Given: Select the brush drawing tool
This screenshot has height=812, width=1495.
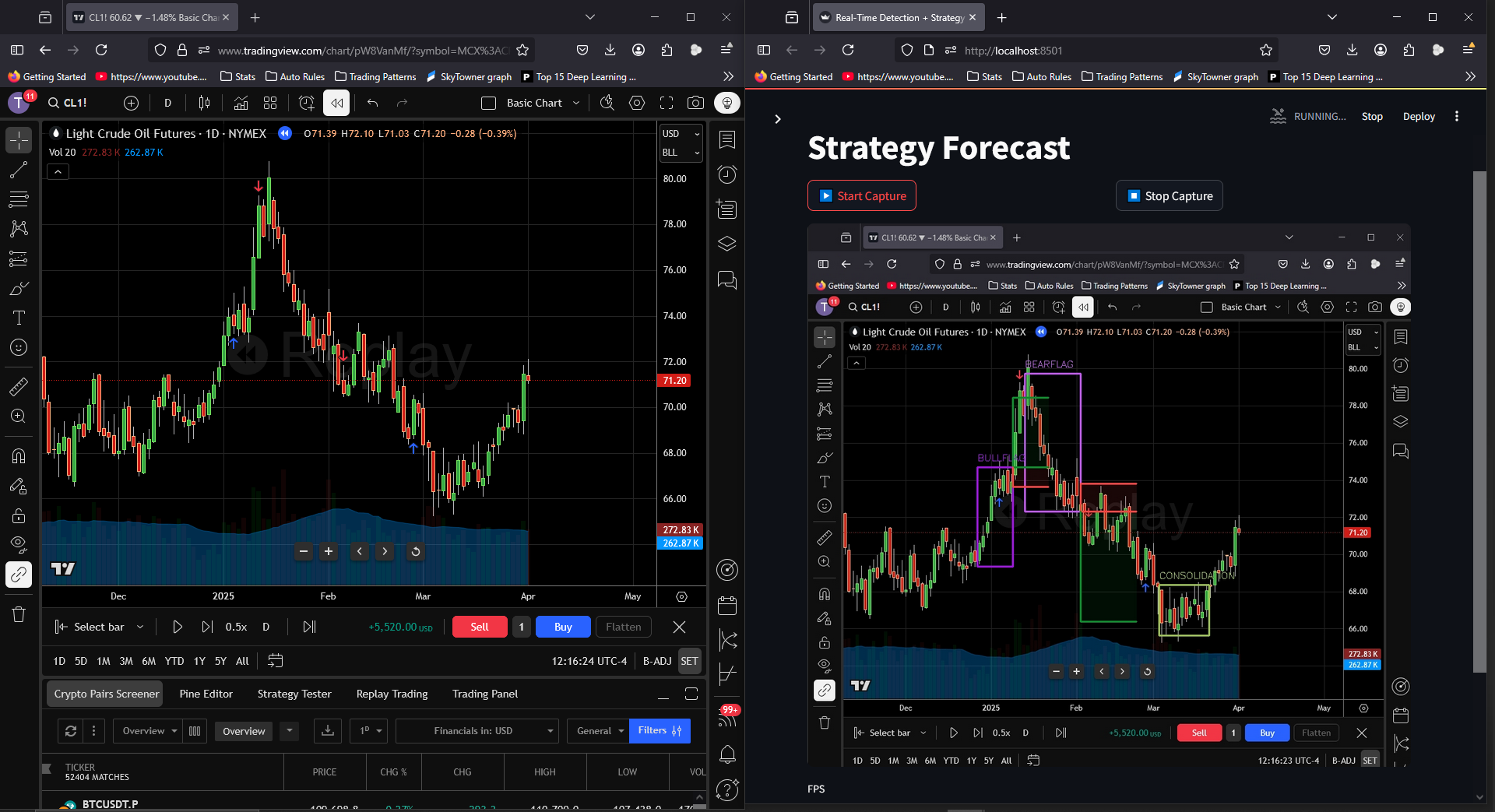Looking at the screenshot, I should coord(19,288).
